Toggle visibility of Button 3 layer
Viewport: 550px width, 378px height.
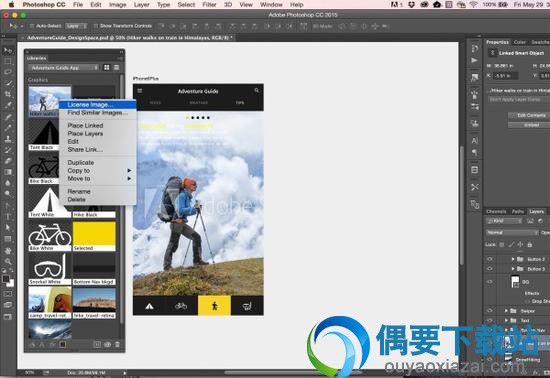point(490,269)
